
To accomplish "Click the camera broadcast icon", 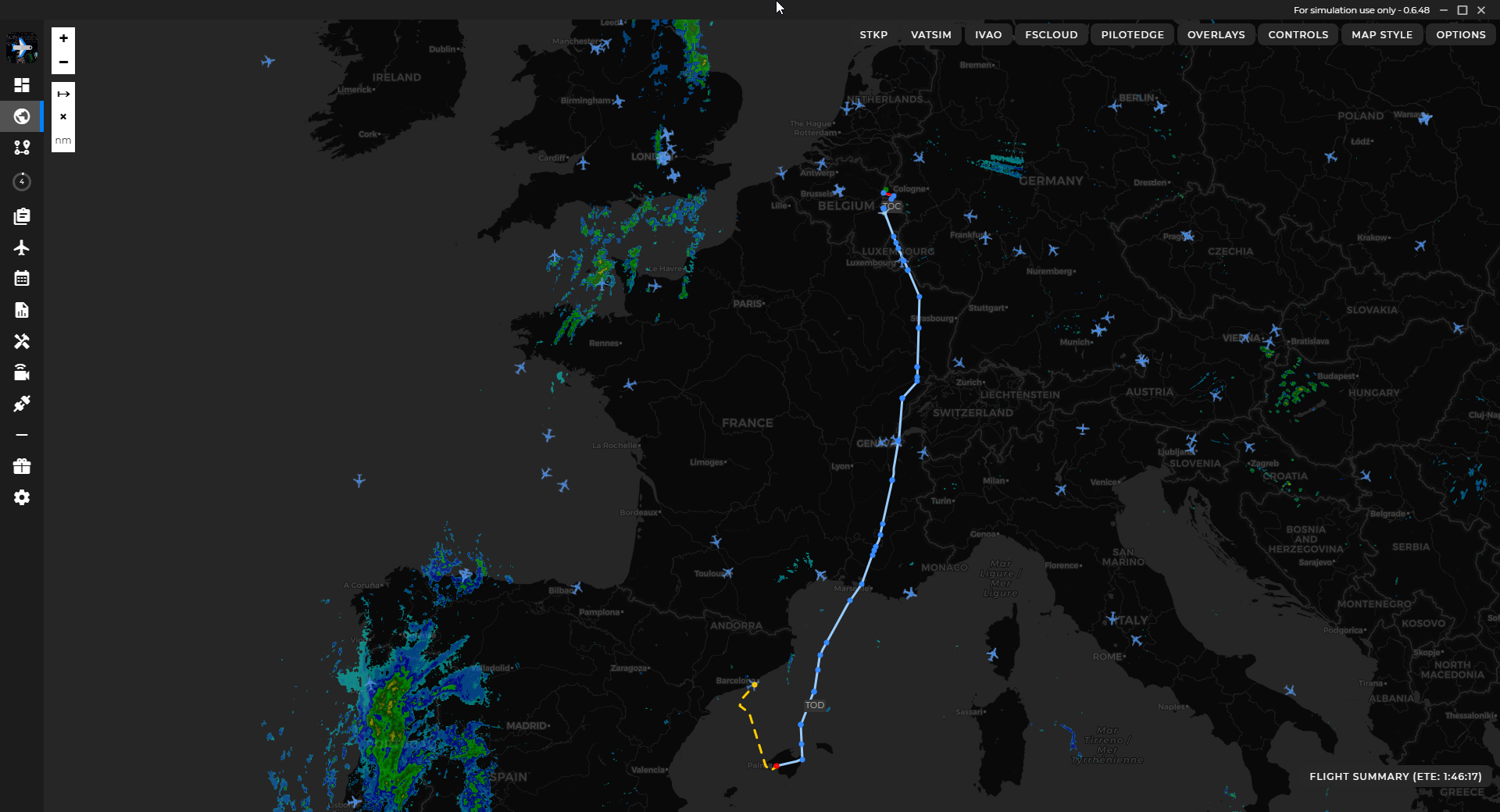I will point(22,372).
